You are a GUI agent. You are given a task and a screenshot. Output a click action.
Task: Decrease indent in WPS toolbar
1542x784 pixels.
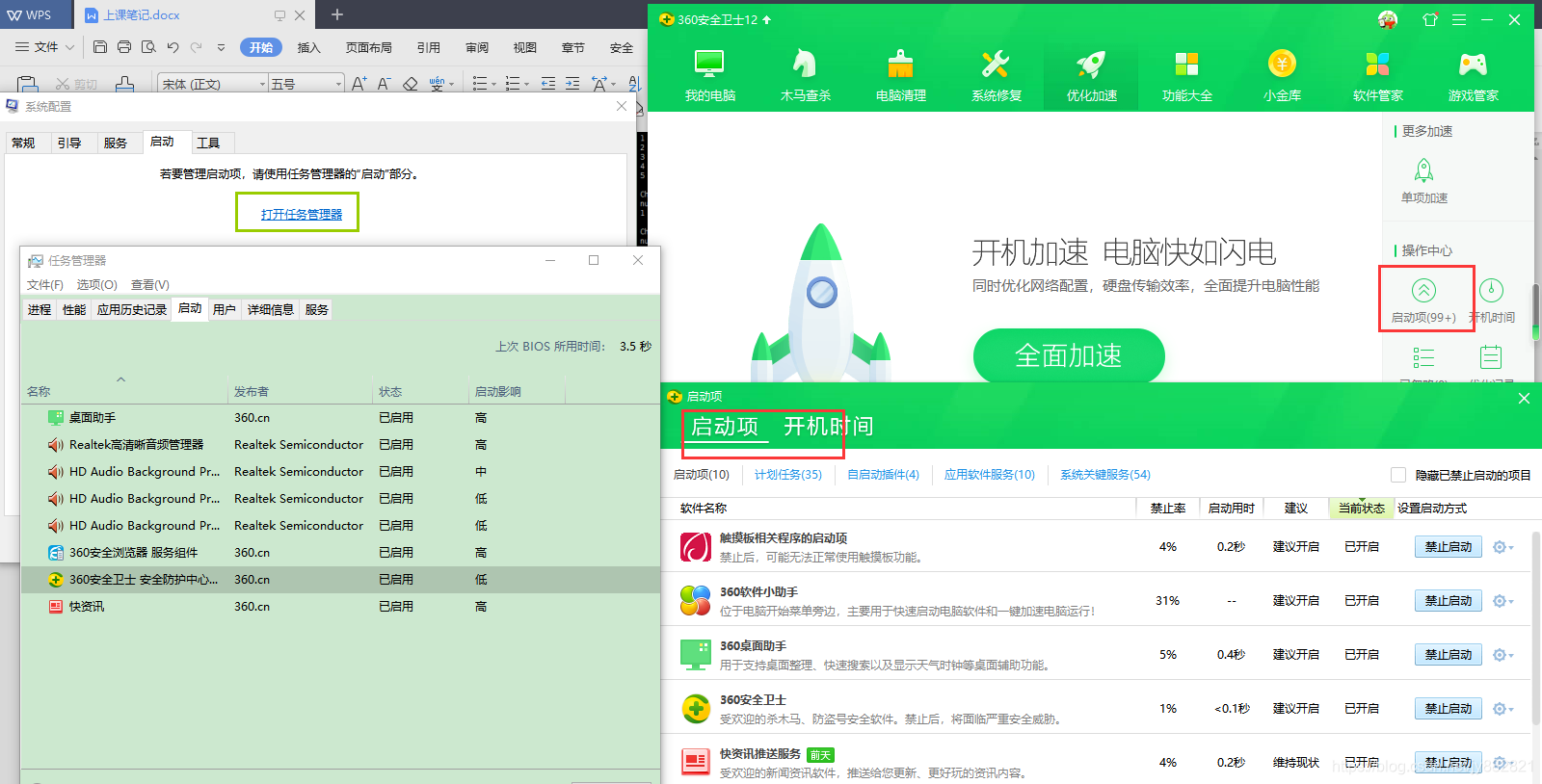[x=548, y=84]
